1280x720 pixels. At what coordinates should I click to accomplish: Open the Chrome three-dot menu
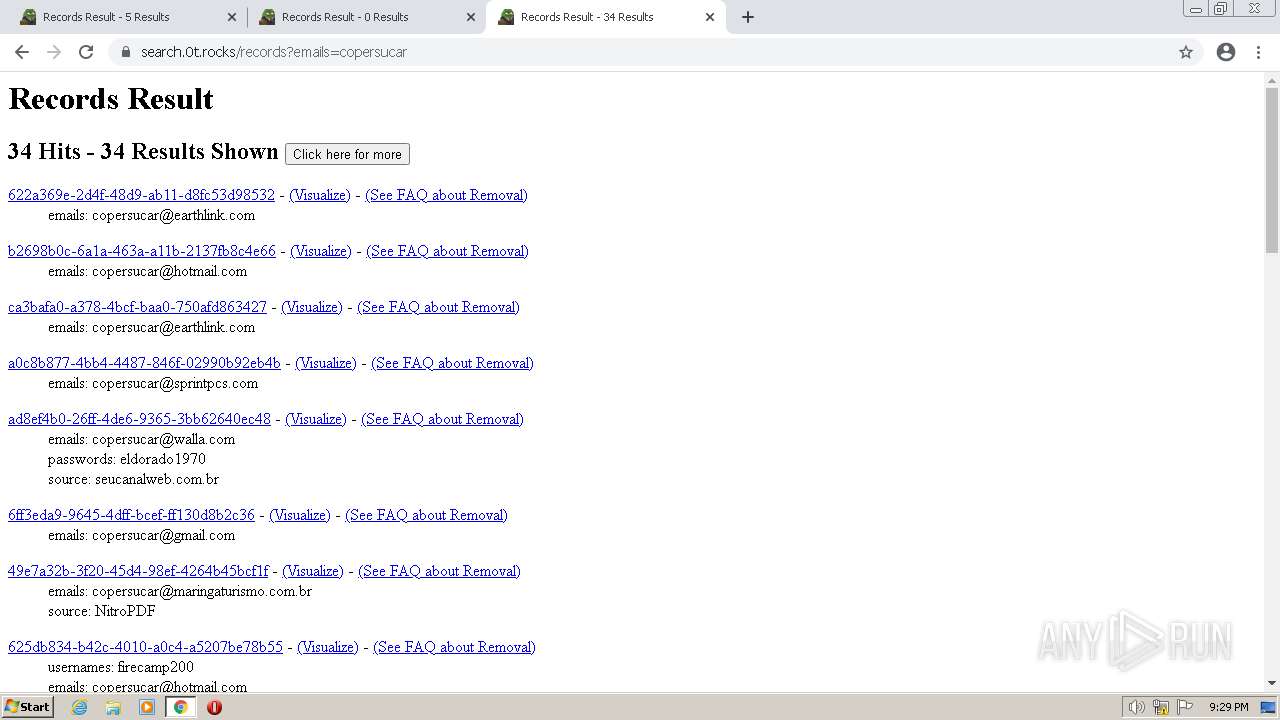[1259, 52]
